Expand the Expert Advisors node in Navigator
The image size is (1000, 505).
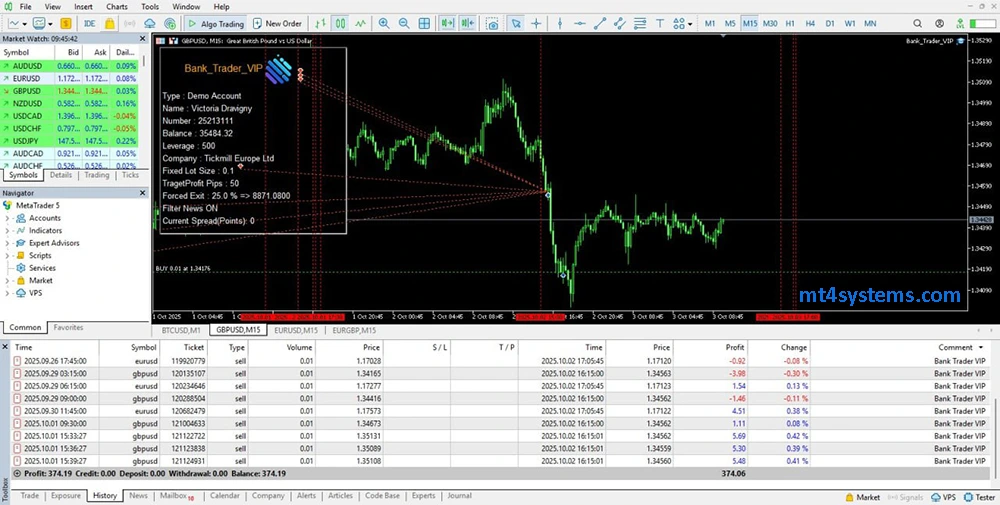pyautogui.click(x=7, y=243)
